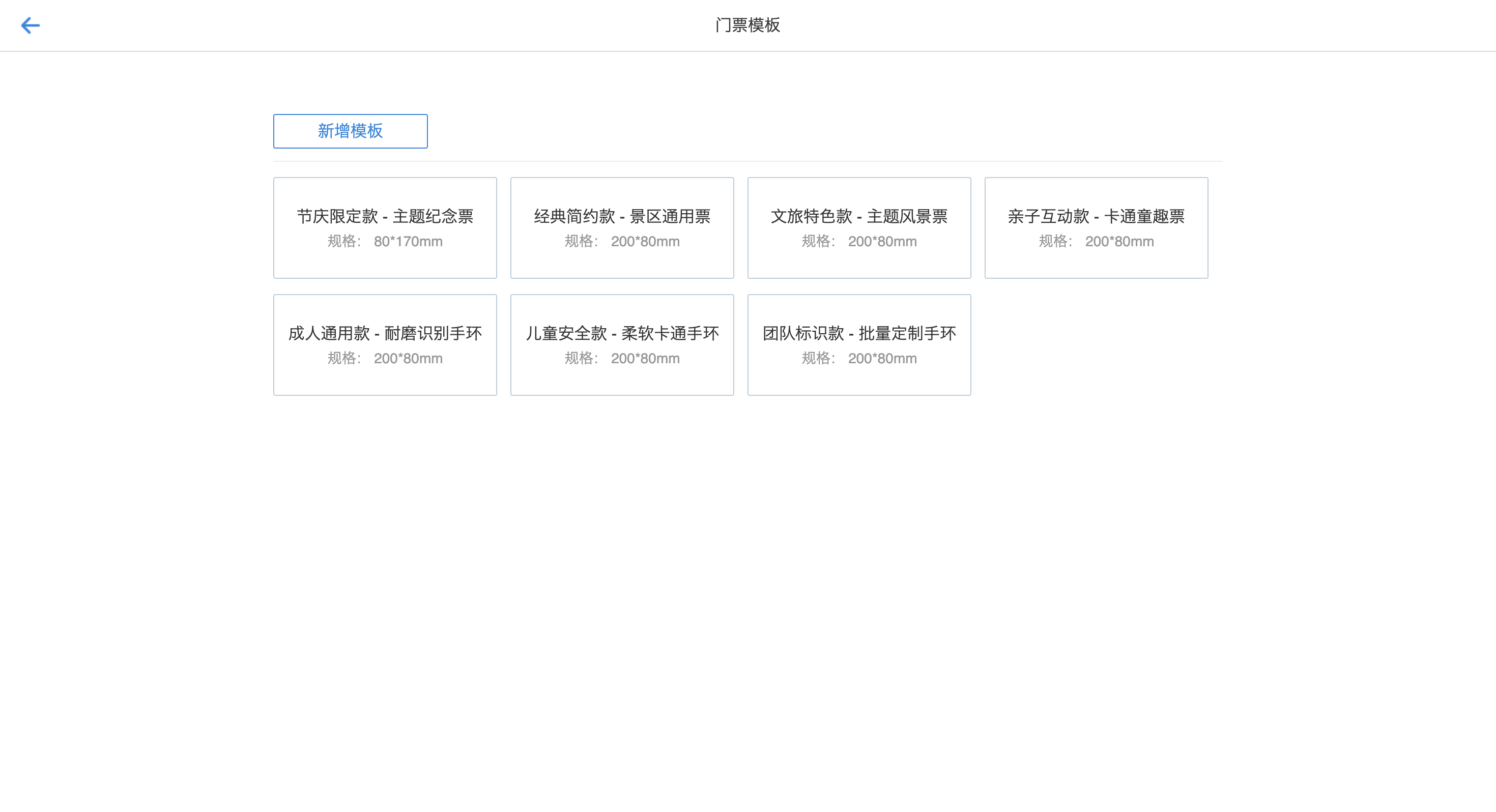Viewport: 1496px width, 812px height.
Task: Click the 200*80mm text on 儿童安全款
Action: point(645,358)
